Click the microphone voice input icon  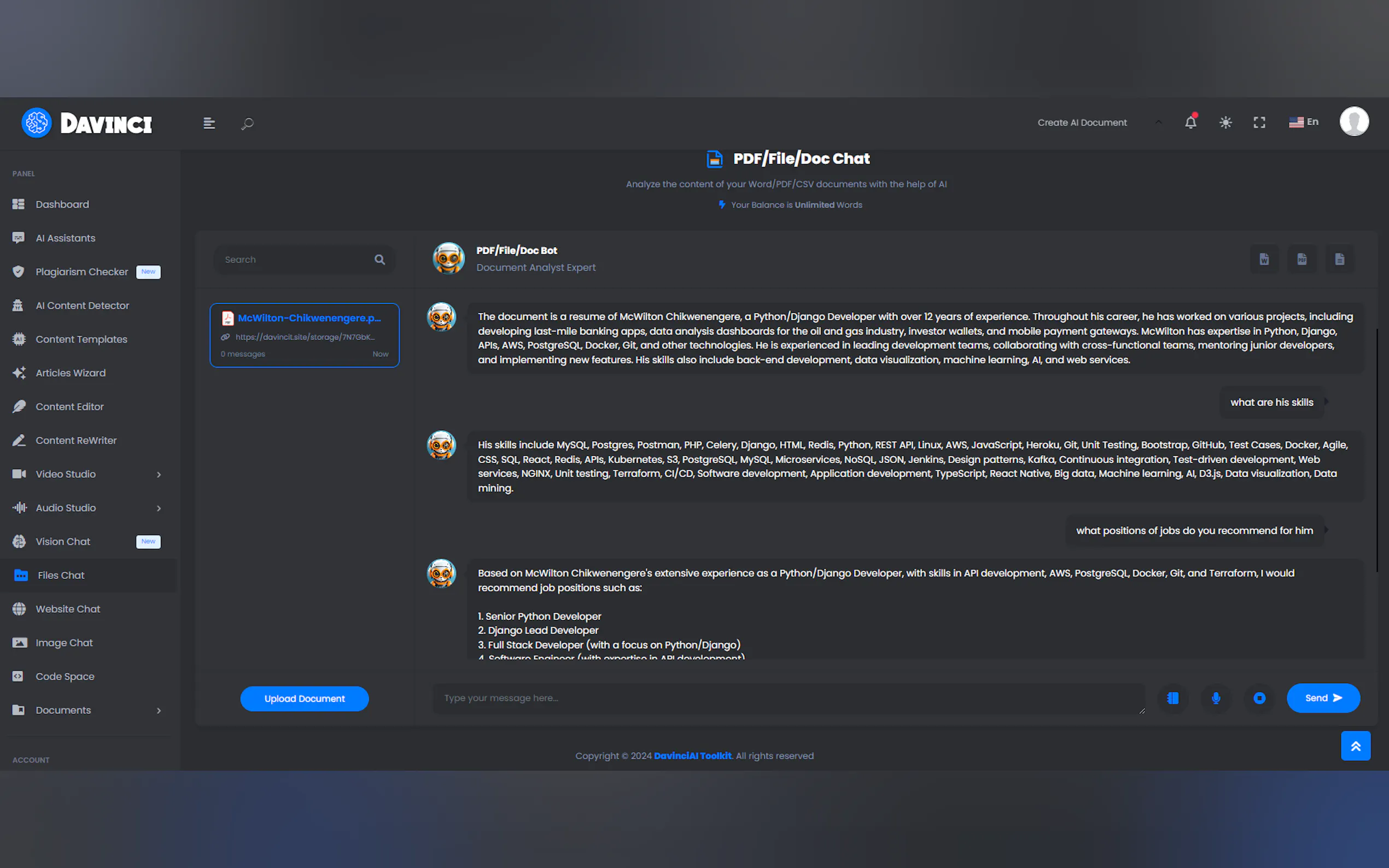1216,698
